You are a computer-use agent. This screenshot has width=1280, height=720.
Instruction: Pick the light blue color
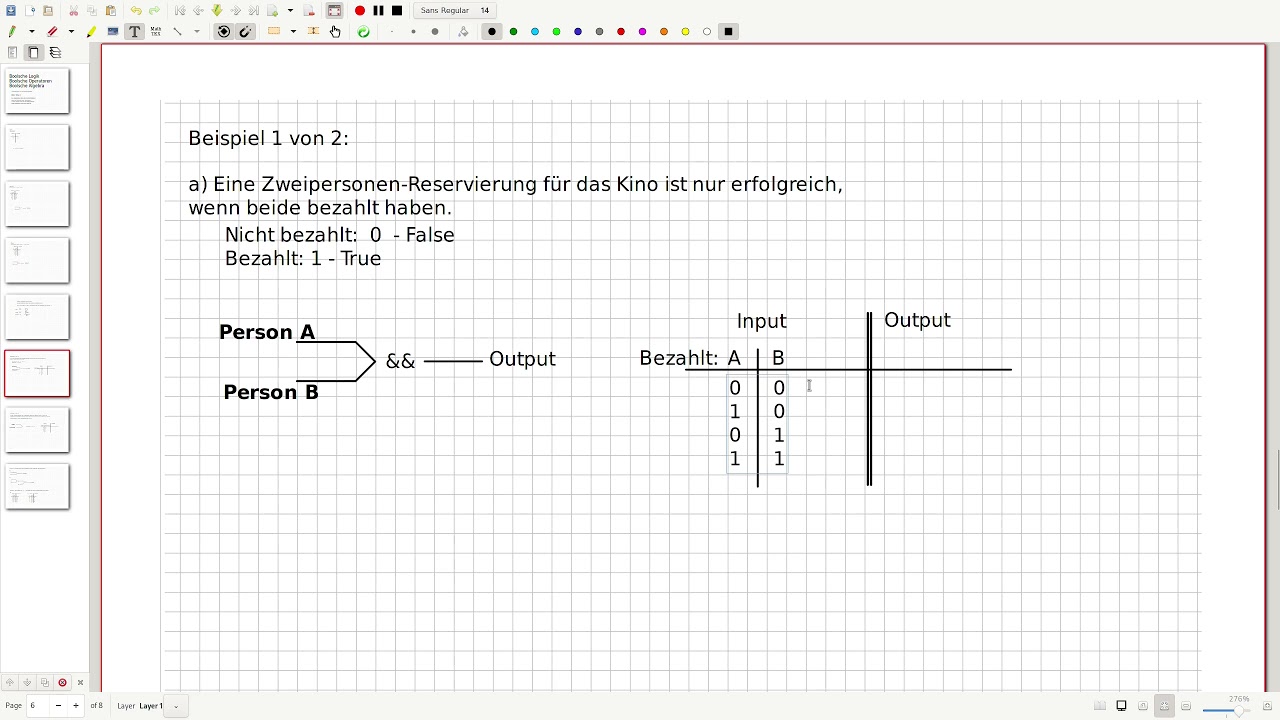[x=535, y=32]
